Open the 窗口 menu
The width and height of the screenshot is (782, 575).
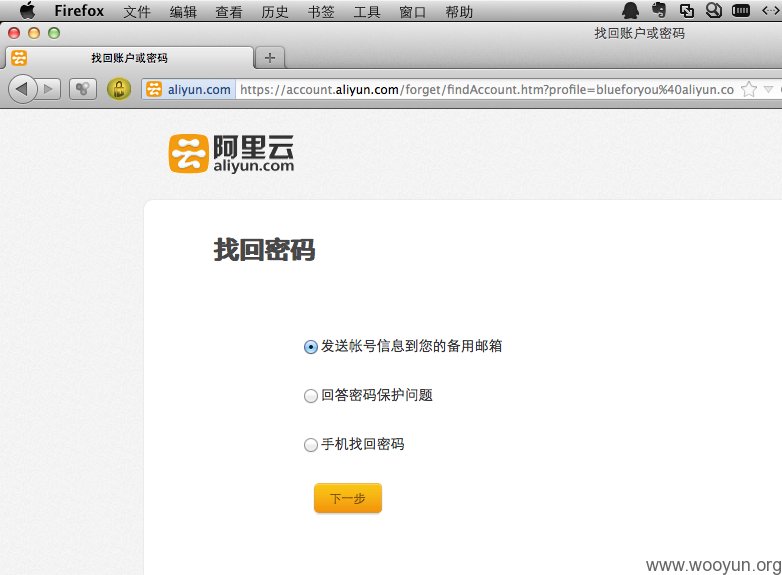click(412, 11)
